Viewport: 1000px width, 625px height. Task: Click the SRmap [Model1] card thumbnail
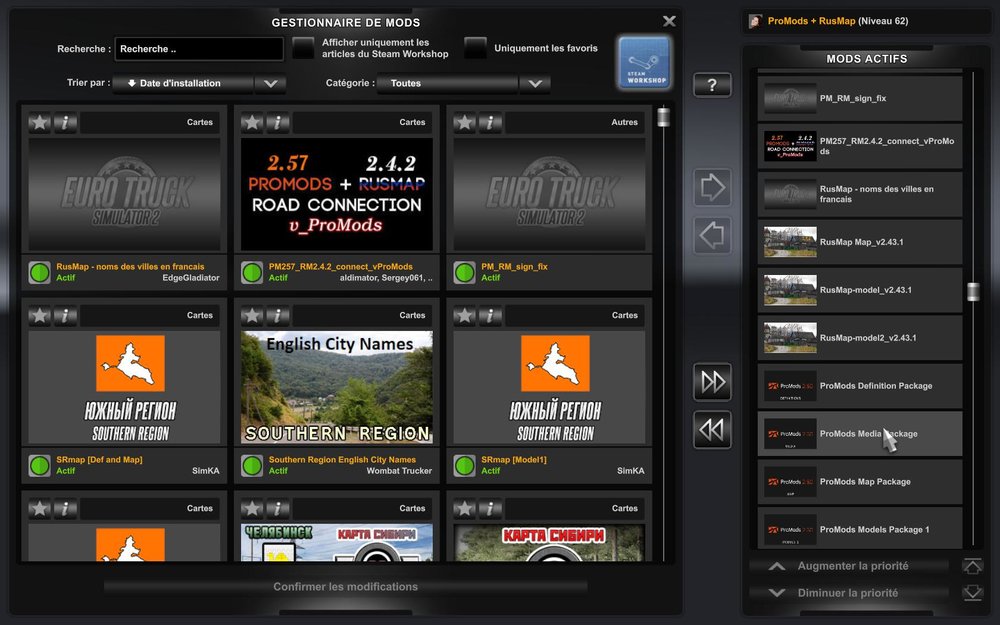549,387
